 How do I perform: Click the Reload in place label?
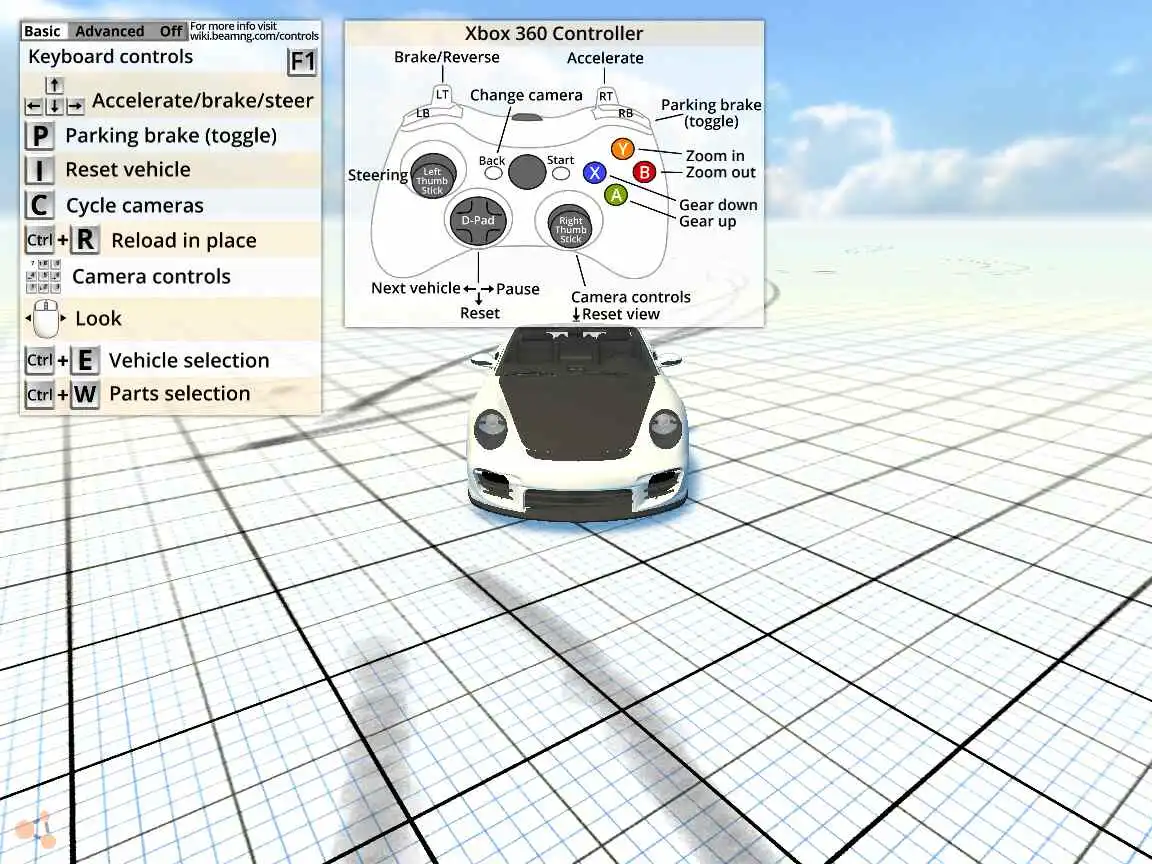pos(184,241)
